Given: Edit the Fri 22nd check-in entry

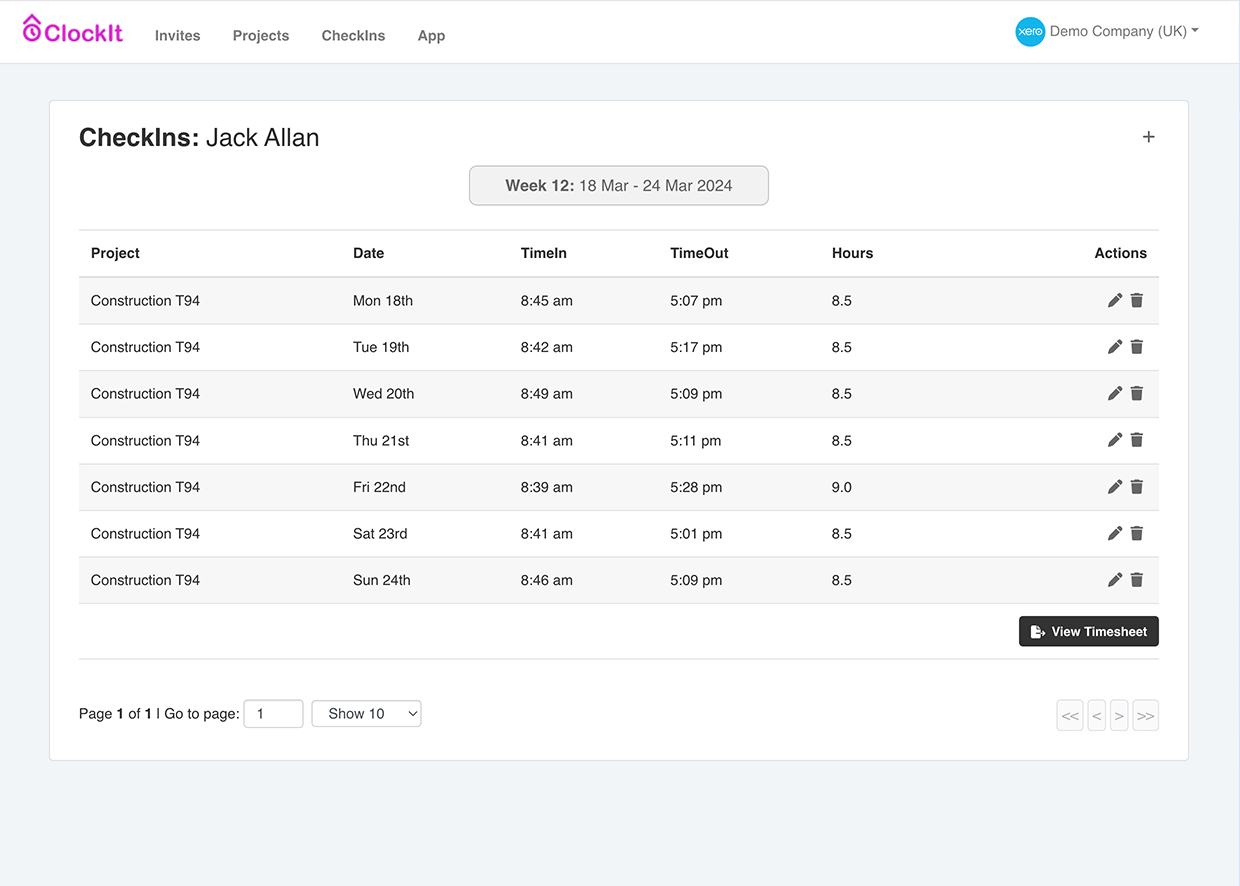Looking at the screenshot, I should pos(1115,487).
